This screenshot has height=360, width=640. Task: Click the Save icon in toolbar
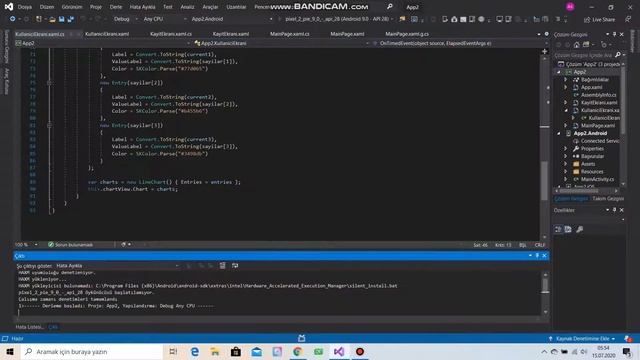point(61,19)
